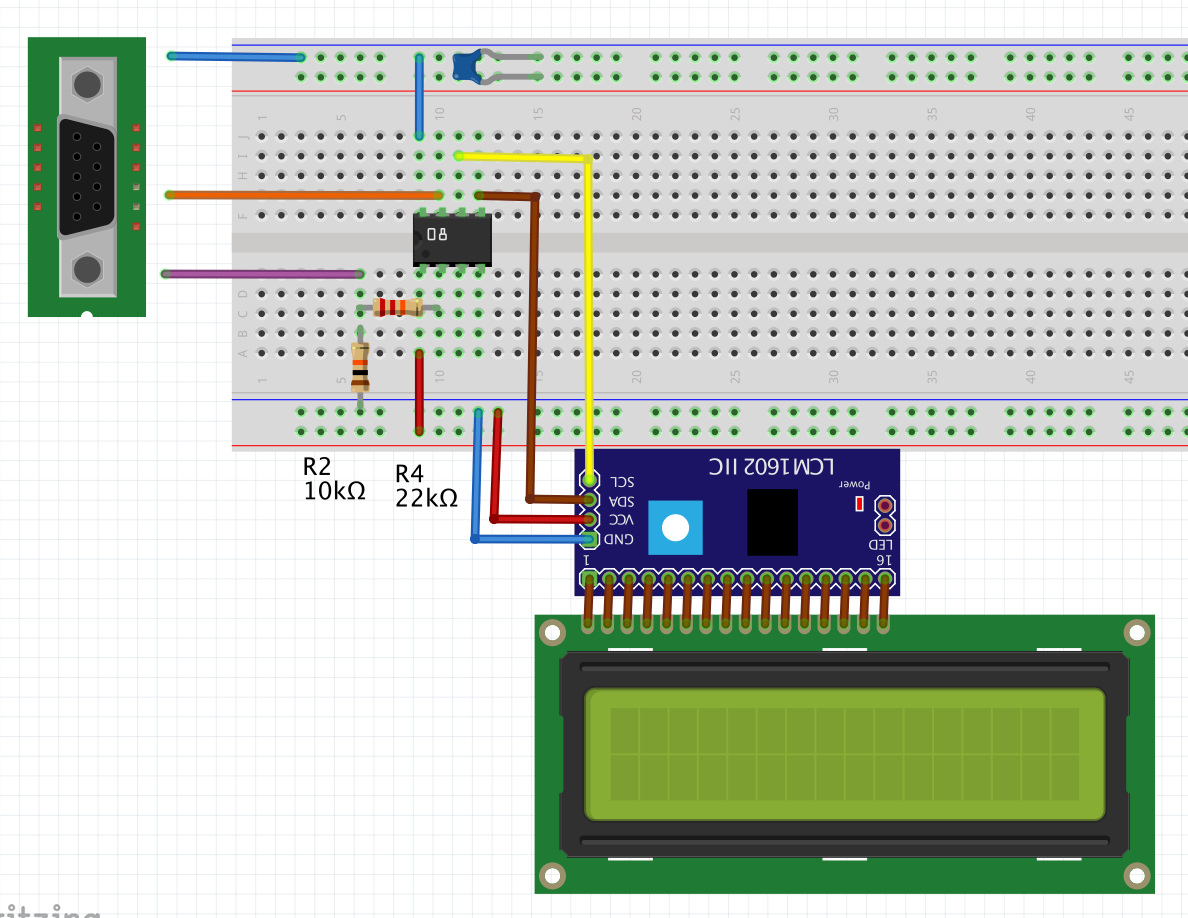Click the green LCD display screen
Image resolution: width=1188 pixels, height=918 pixels.
click(x=844, y=755)
